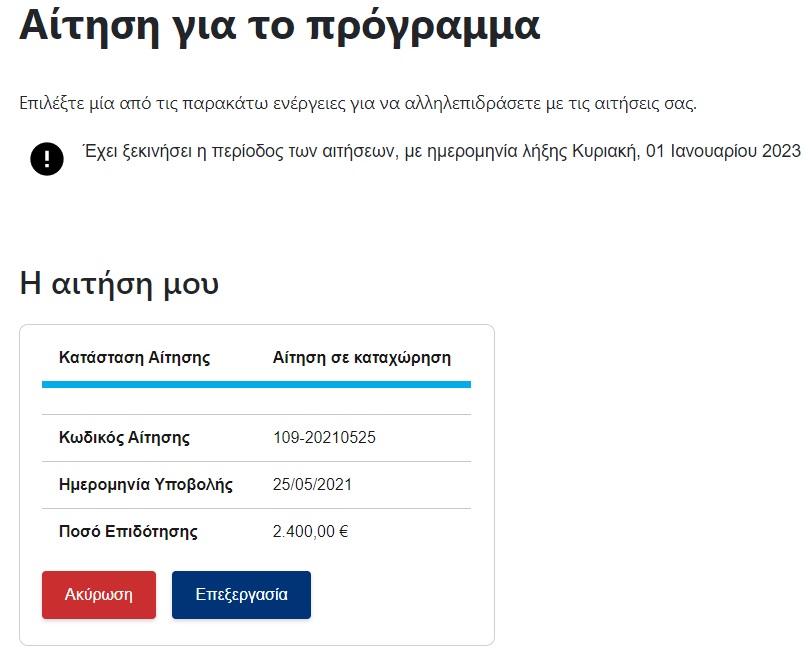Select the Ποσό Επιδότησης row label
Image resolution: width=807 pixels, height=656 pixels.
point(128,532)
